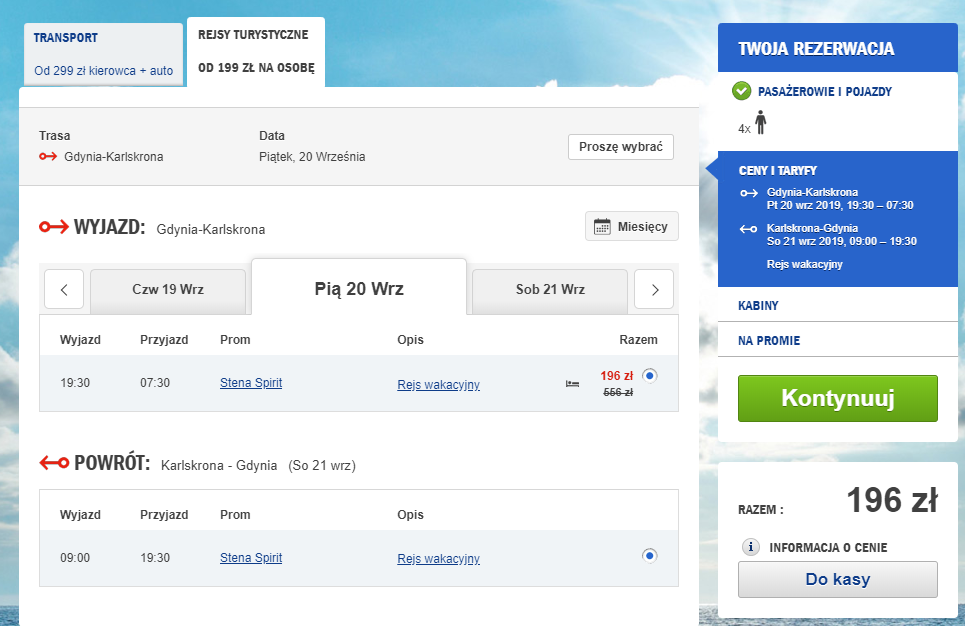Image resolution: width=965 pixels, height=626 pixels.
Task: Click the Do kasy checkout button
Action: [x=838, y=579]
